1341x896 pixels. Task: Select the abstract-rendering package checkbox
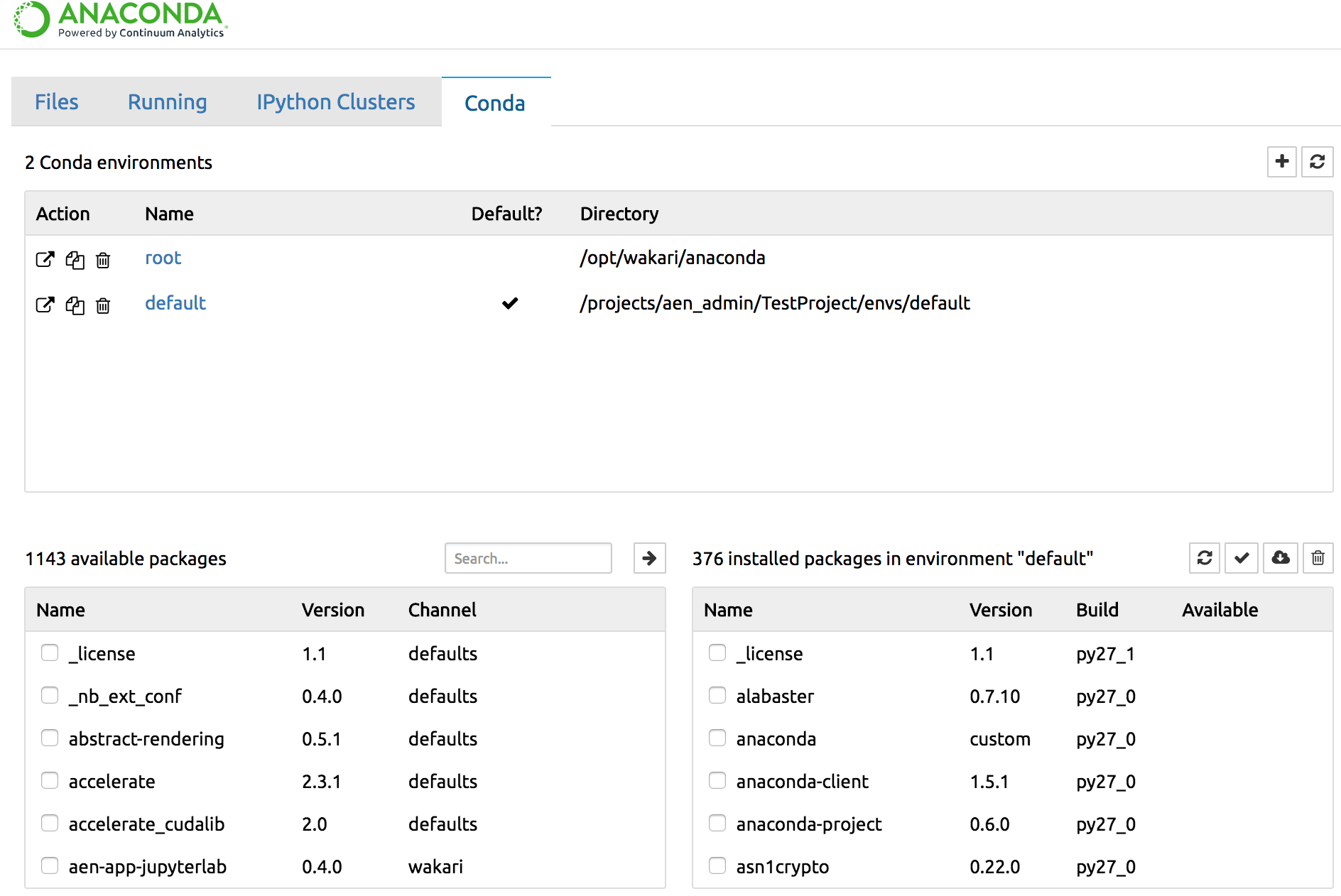50,738
